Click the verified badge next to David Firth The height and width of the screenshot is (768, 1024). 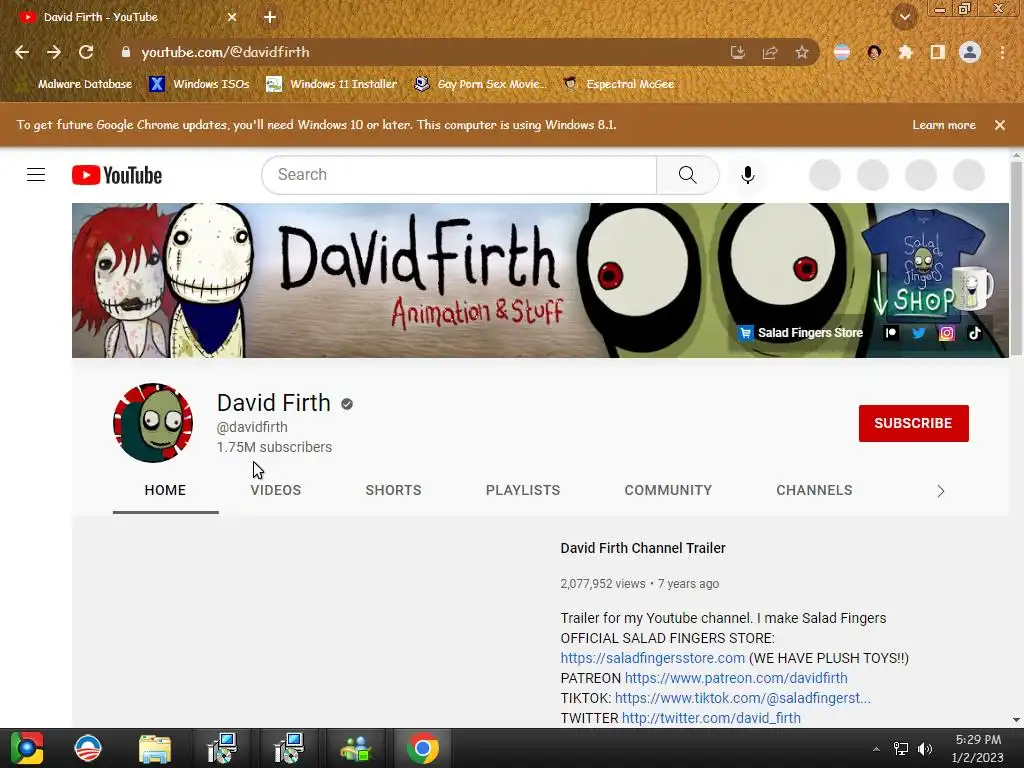[347, 404]
